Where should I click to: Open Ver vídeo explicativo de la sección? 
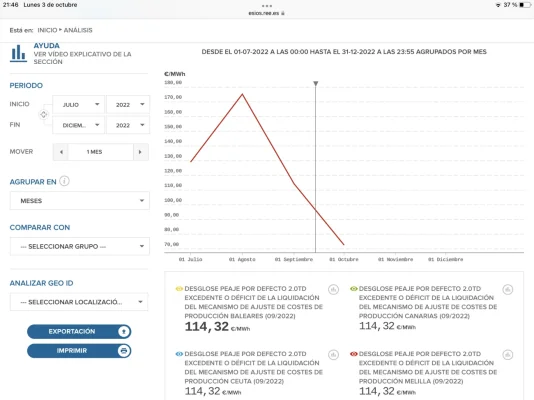[82, 58]
